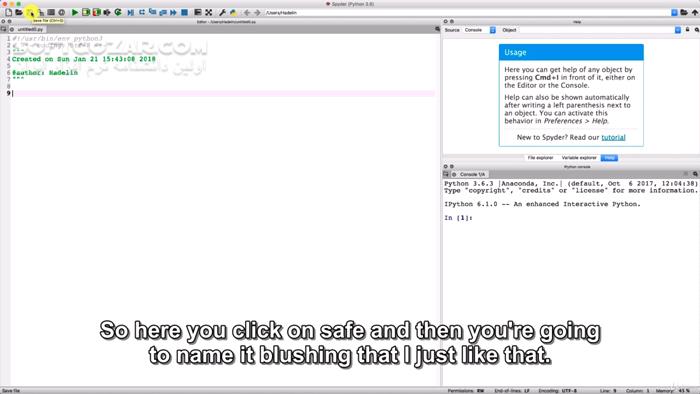Run file with green play button

click(x=75, y=12)
